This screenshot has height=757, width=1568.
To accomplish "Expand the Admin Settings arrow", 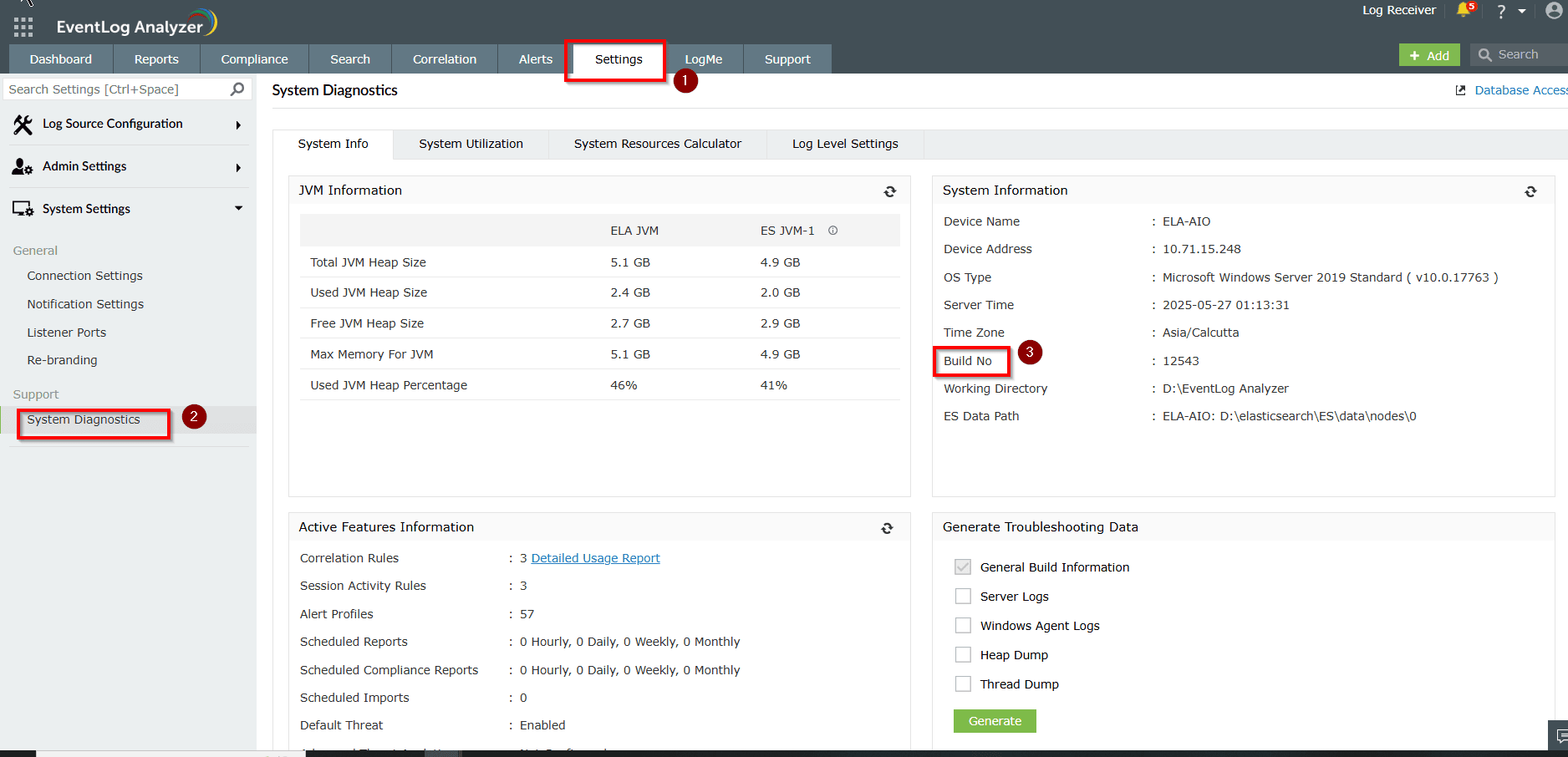I will point(238,168).
